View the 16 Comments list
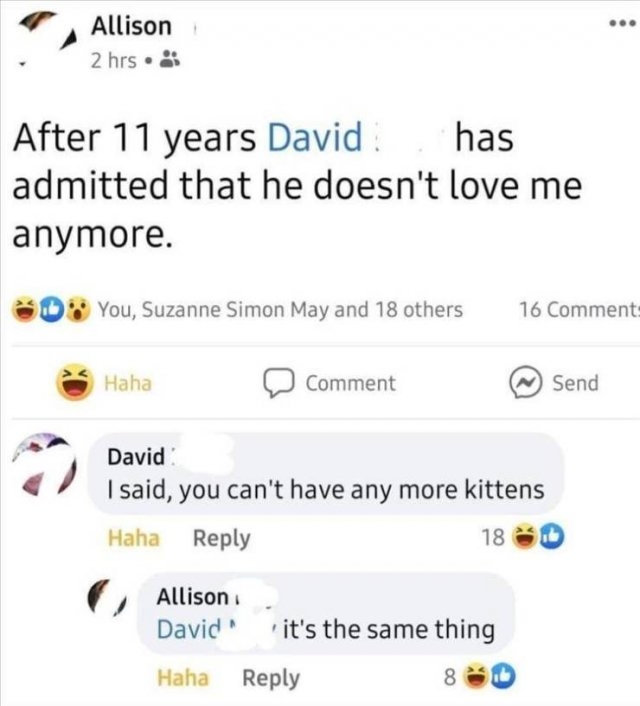This screenshot has width=640, height=706. point(578,309)
